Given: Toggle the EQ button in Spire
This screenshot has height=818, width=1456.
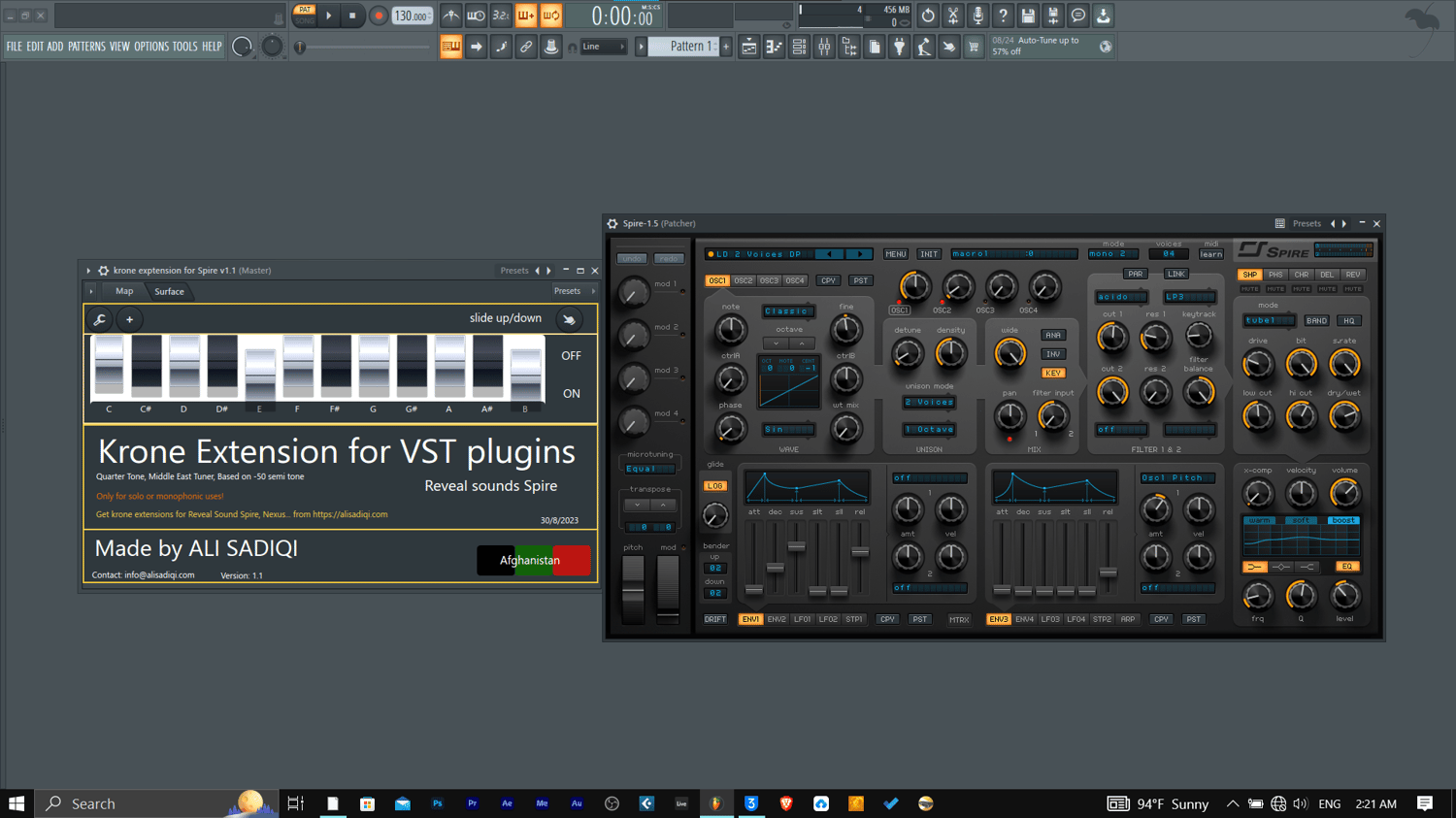Looking at the screenshot, I should tap(1347, 567).
